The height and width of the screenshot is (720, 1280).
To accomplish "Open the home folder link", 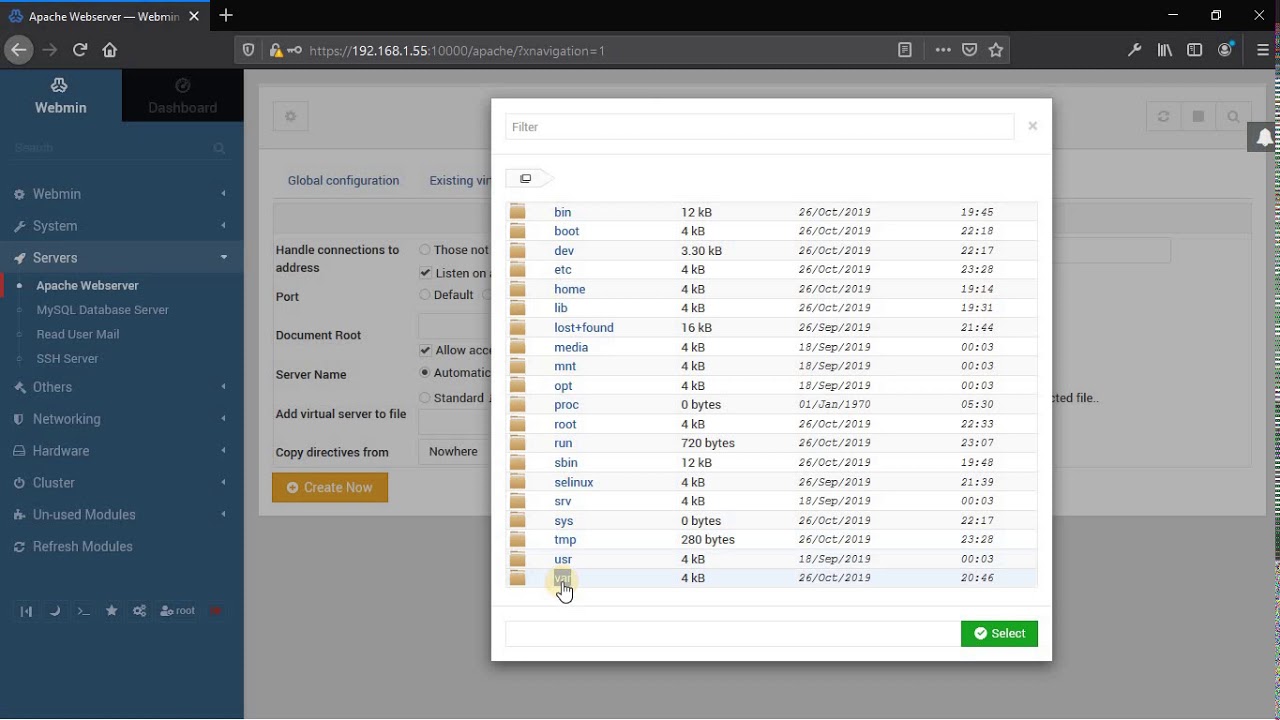I will click(570, 289).
